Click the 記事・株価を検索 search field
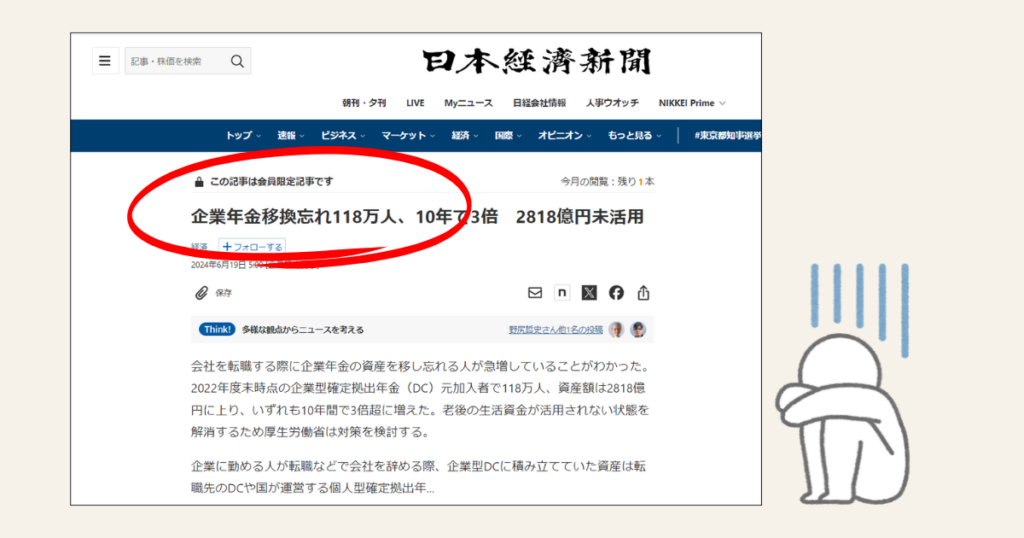 [x=175, y=61]
